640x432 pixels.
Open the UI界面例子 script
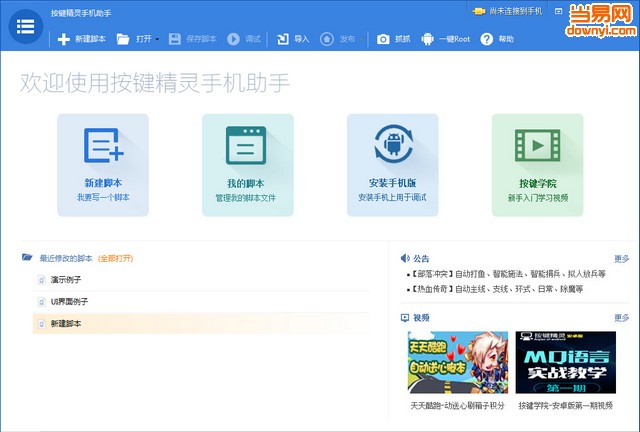pyautogui.click(x=70, y=301)
